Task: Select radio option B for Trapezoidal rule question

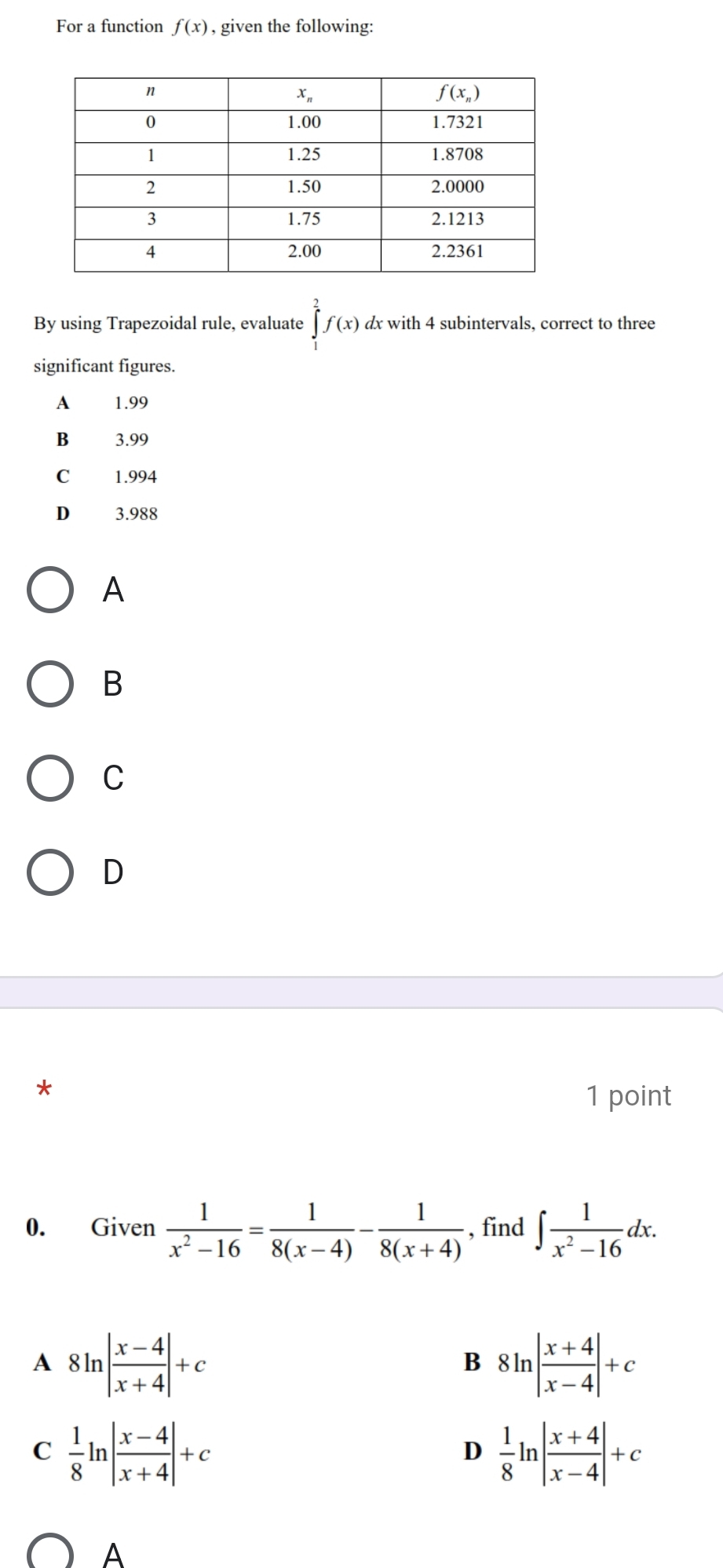Action: pyautogui.click(x=51, y=684)
